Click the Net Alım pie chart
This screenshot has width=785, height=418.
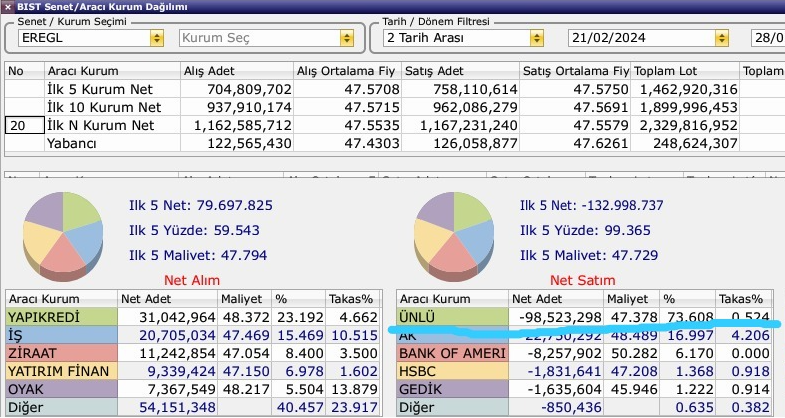click(63, 235)
